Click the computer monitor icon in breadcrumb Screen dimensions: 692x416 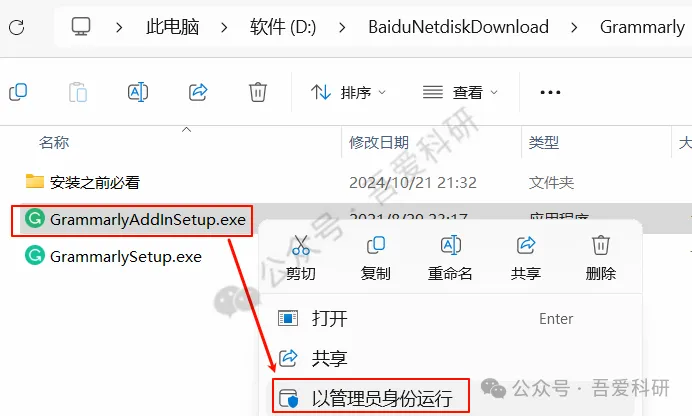point(81,27)
